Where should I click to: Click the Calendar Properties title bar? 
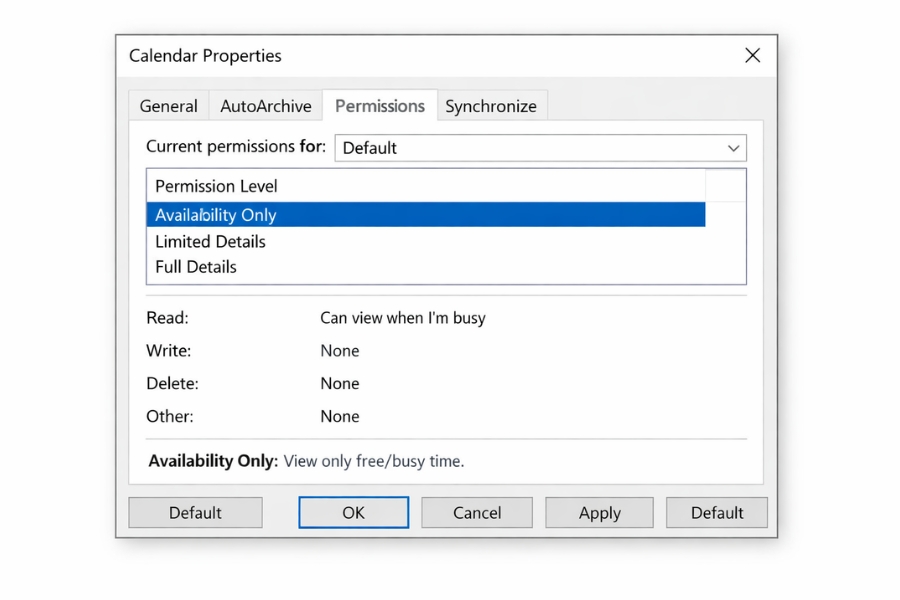tap(400, 56)
